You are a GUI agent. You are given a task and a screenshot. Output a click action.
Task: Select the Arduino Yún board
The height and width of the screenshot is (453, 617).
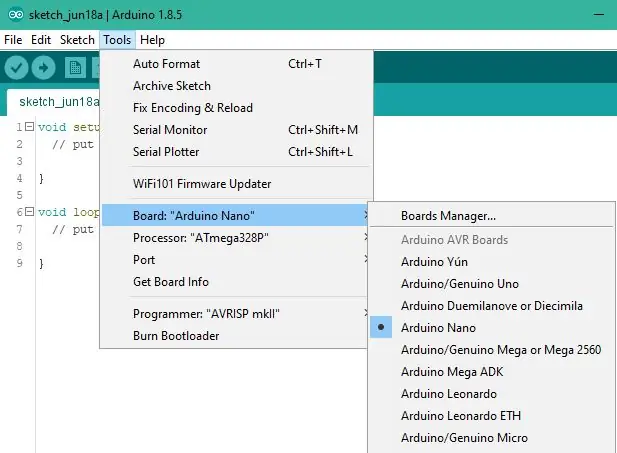(x=492, y=262)
